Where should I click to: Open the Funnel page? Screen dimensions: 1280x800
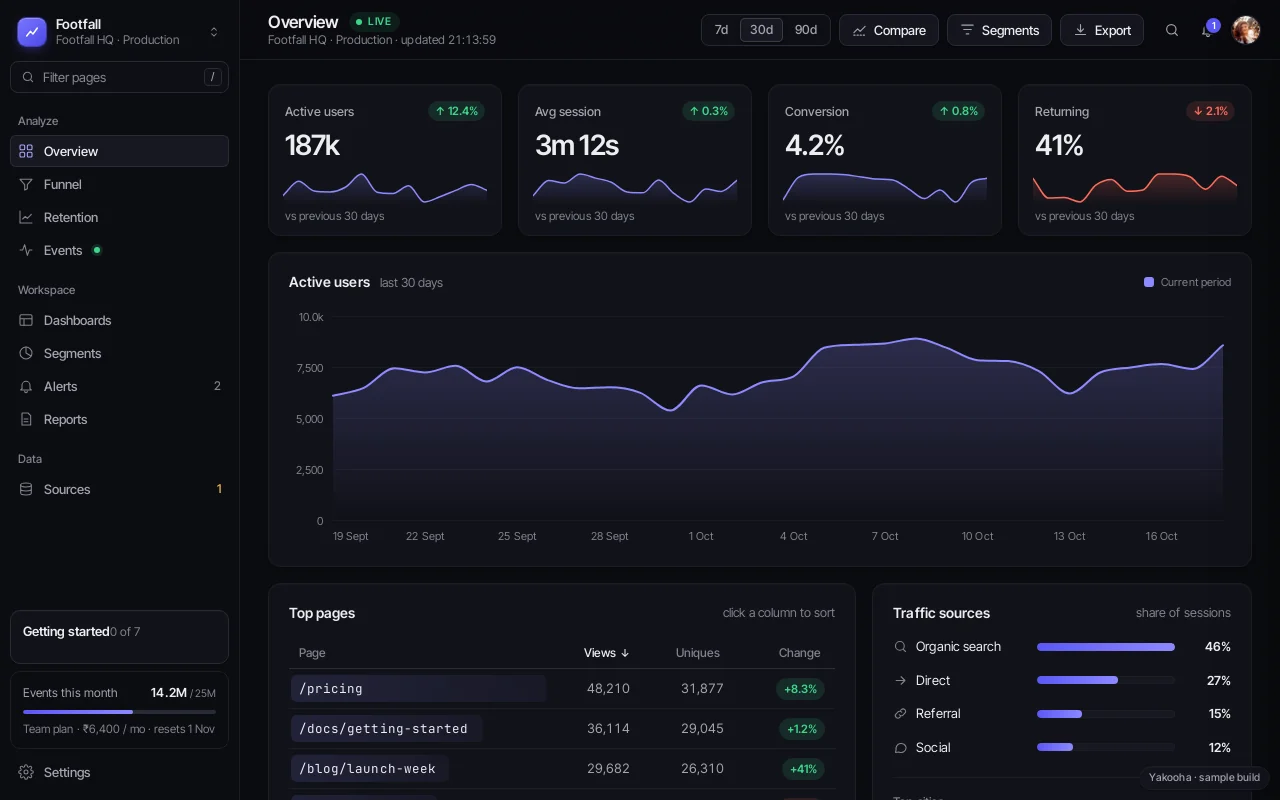[119, 184]
